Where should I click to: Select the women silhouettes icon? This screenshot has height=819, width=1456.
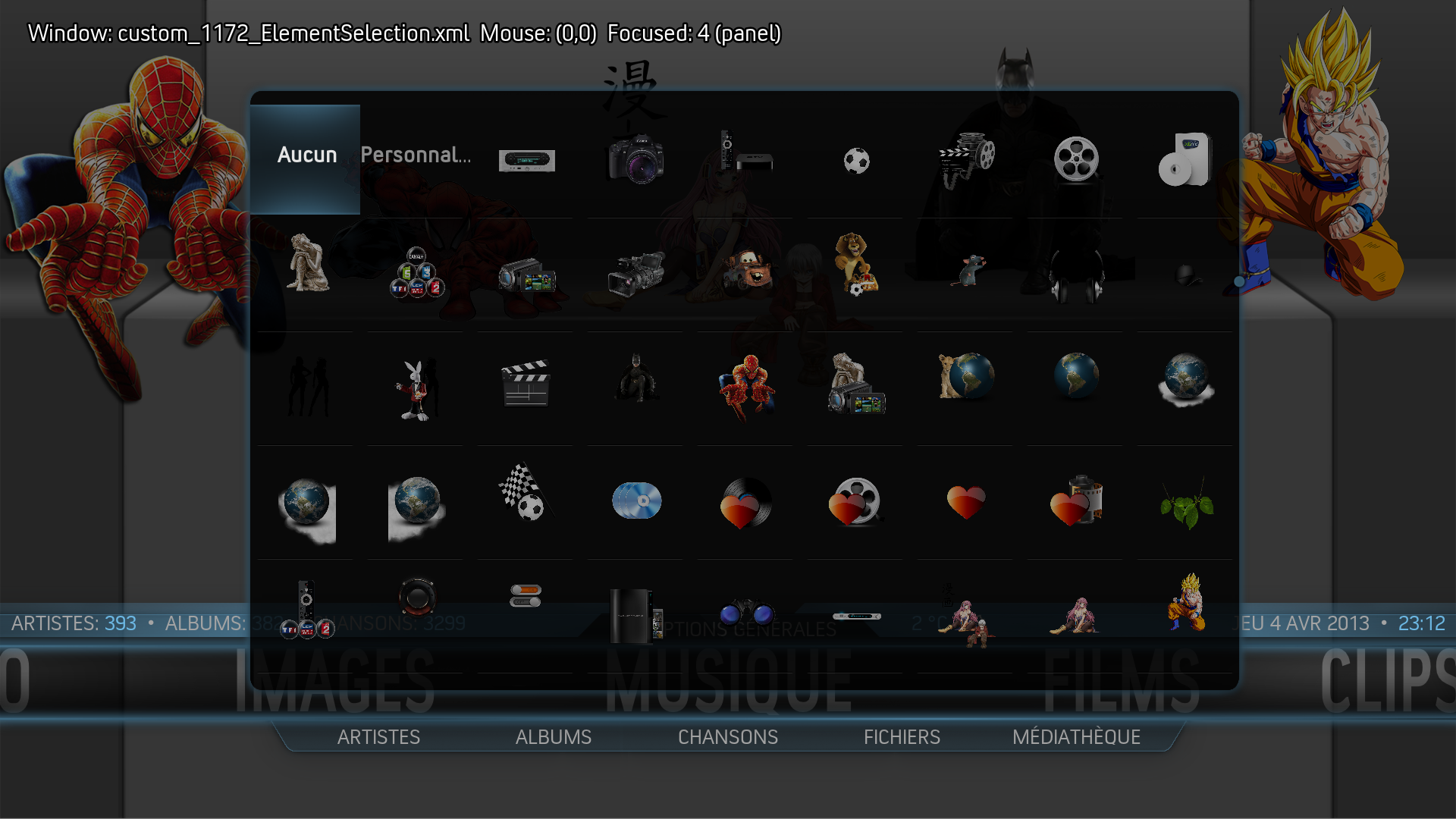[x=307, y=387]
